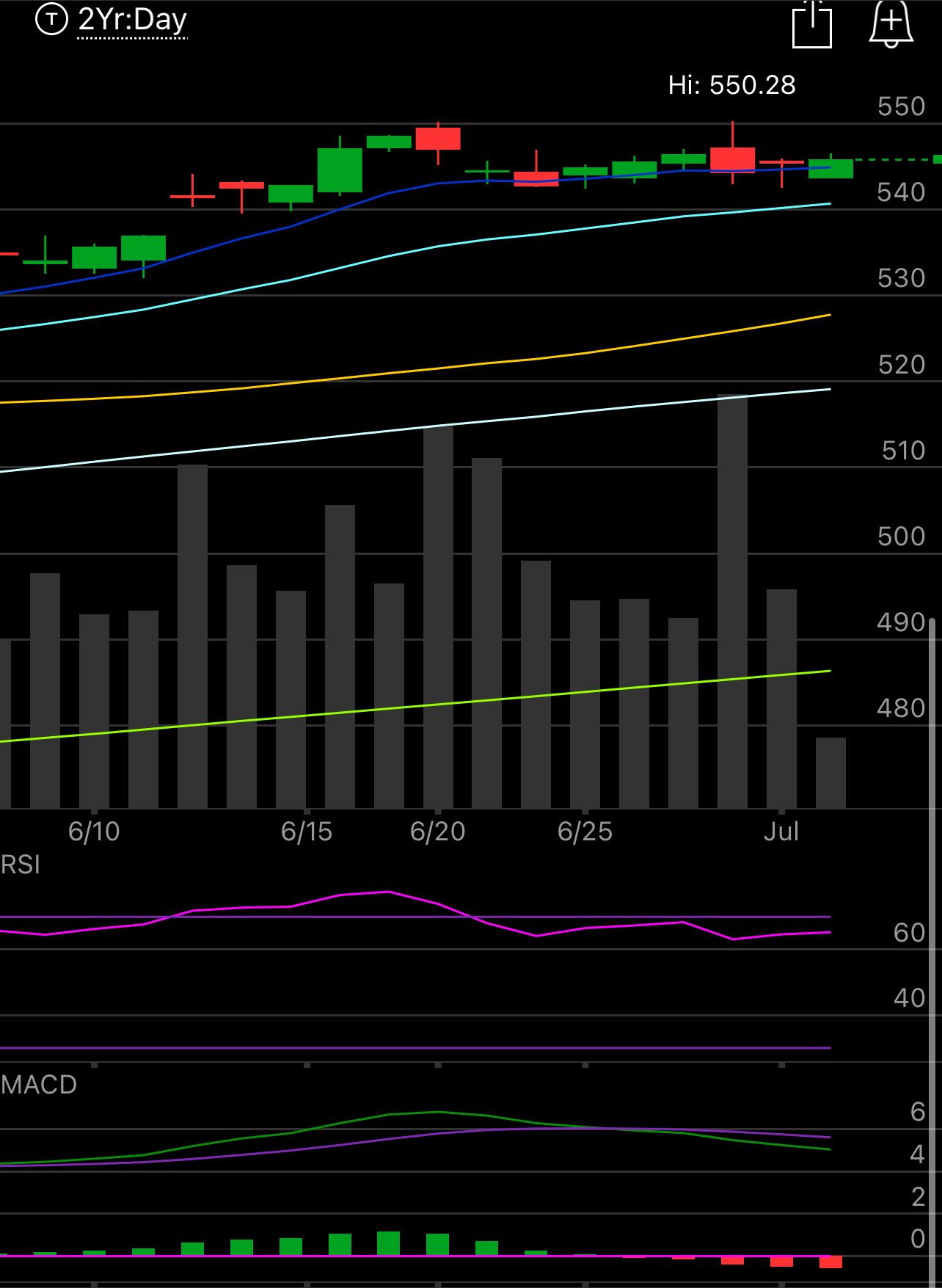The width and height of the screenshot is (942, 1288).
Task: Tap the 510 price axis label
Action: pyautogui.click(x=903, y=451)
